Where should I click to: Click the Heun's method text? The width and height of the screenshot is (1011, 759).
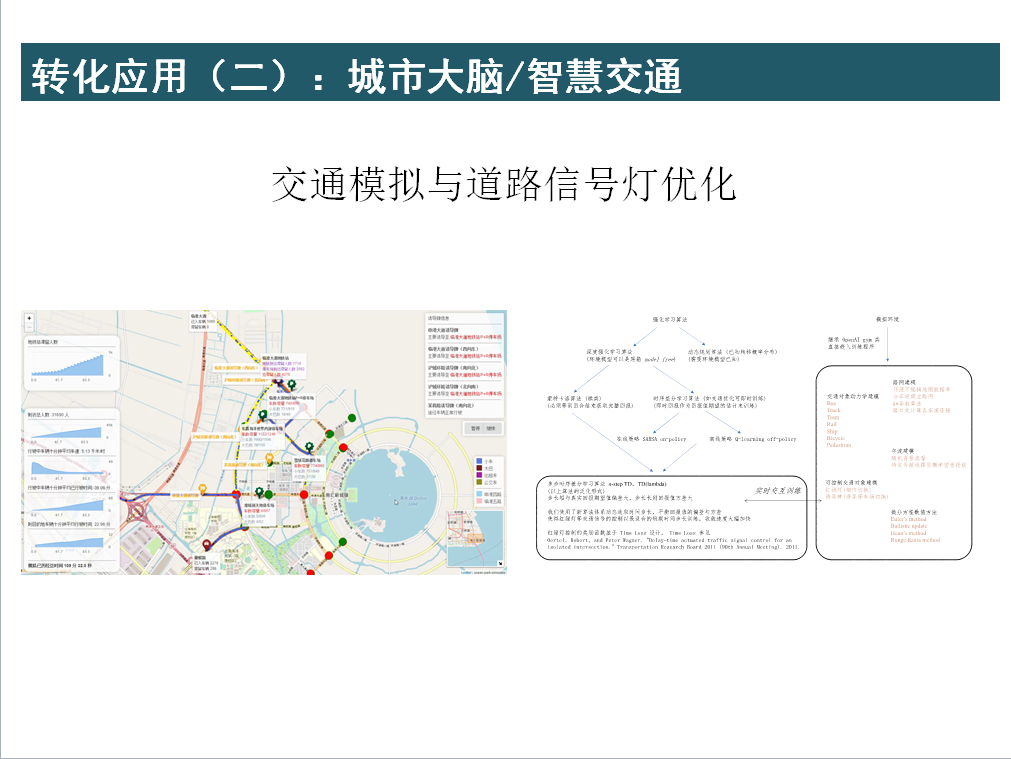click(908, 533)
